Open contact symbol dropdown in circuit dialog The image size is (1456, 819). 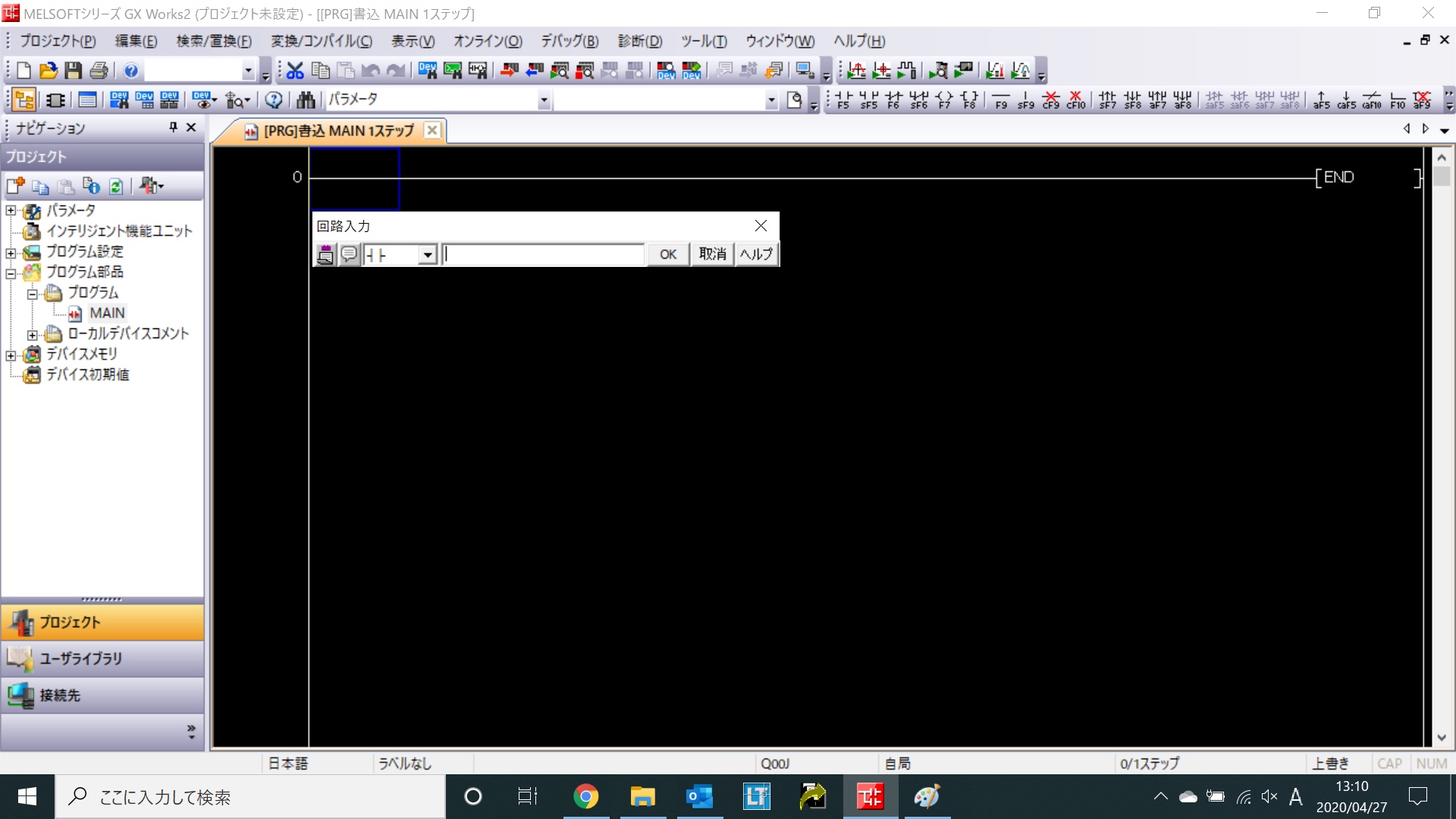coord(428,254)
